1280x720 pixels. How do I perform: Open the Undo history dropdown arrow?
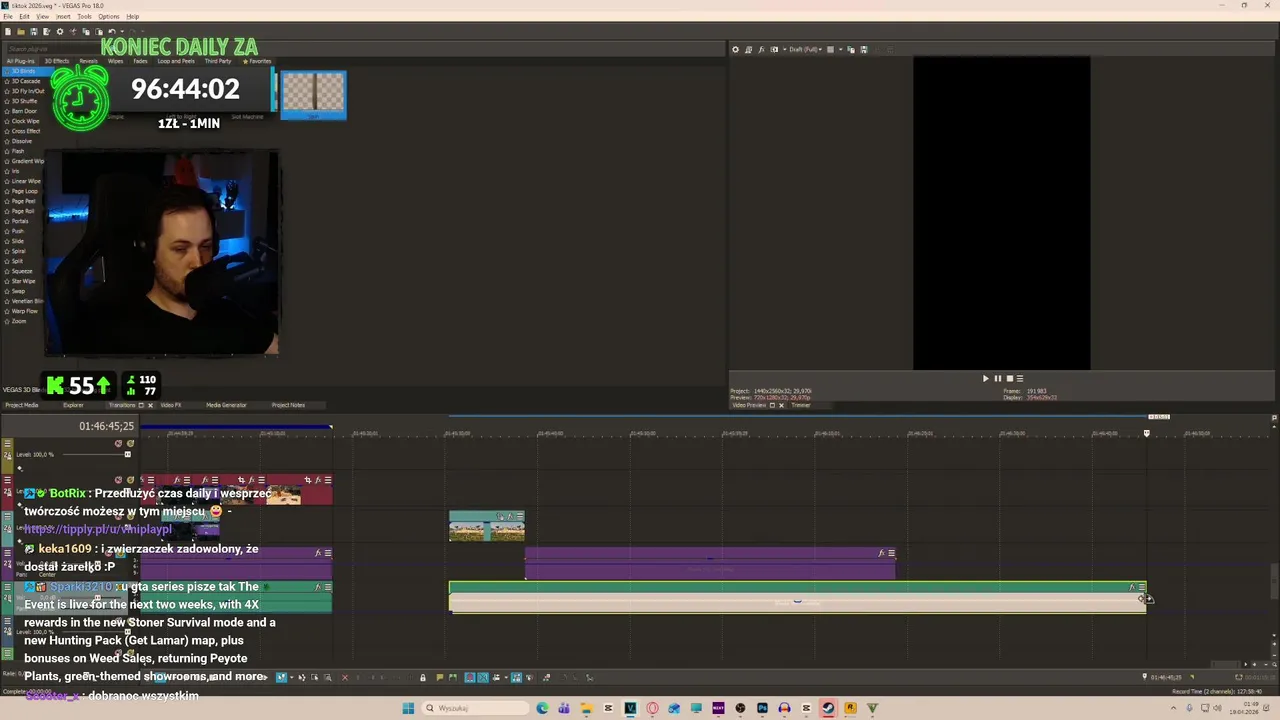click(122, 32)
